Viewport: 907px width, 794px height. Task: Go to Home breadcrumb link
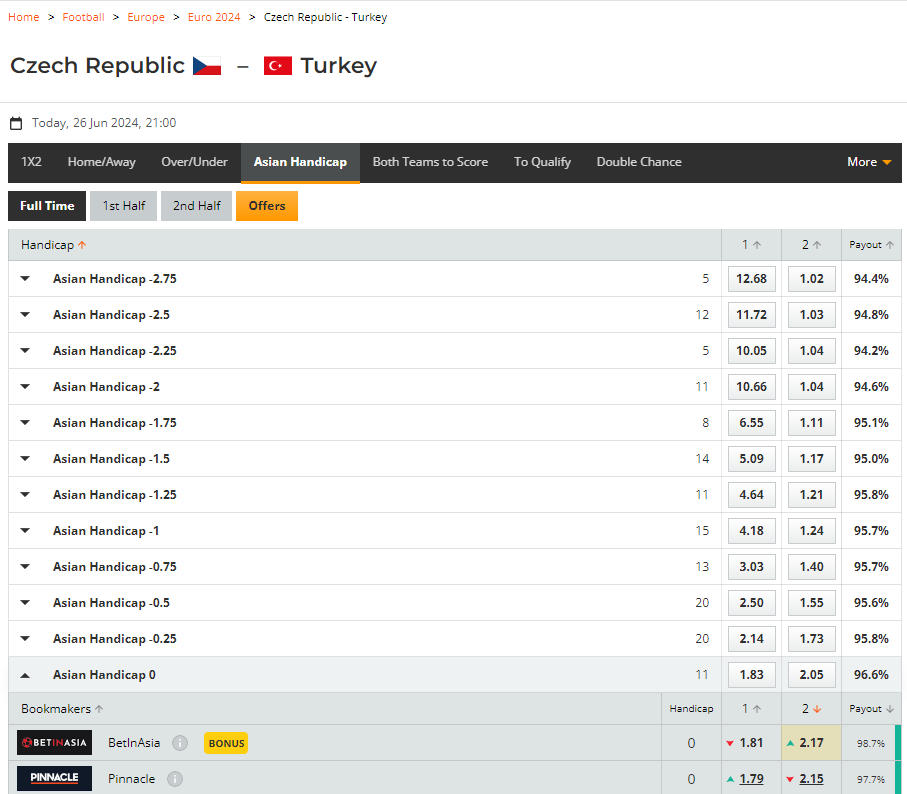(24, 17)
